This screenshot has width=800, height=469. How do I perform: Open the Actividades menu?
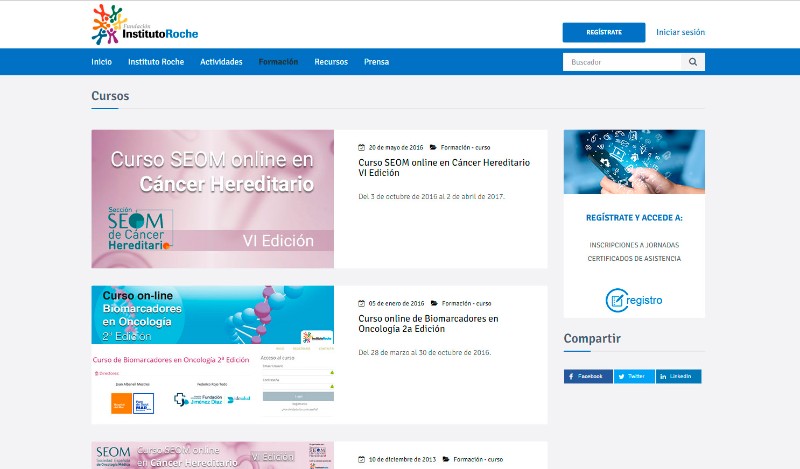[221, 62]
